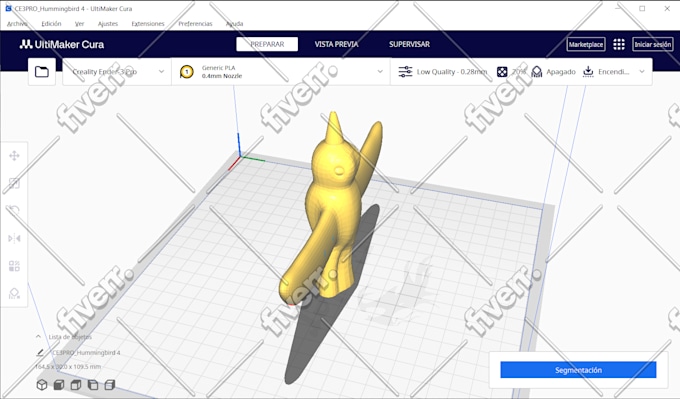The width and height of the screenshot is (680, 399).
Task: Click the Segmentación slice button
Action: coord(578,370)
